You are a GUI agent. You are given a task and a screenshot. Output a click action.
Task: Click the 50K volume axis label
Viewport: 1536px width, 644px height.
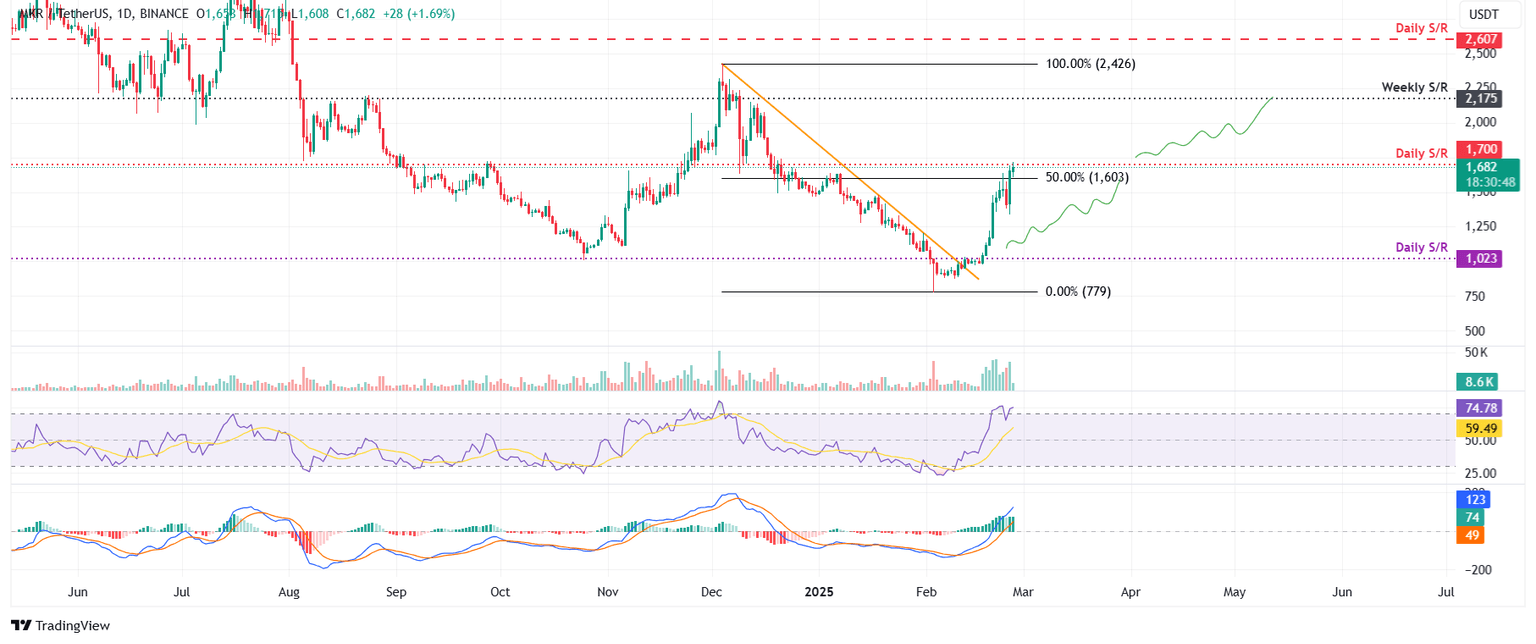1478,353
